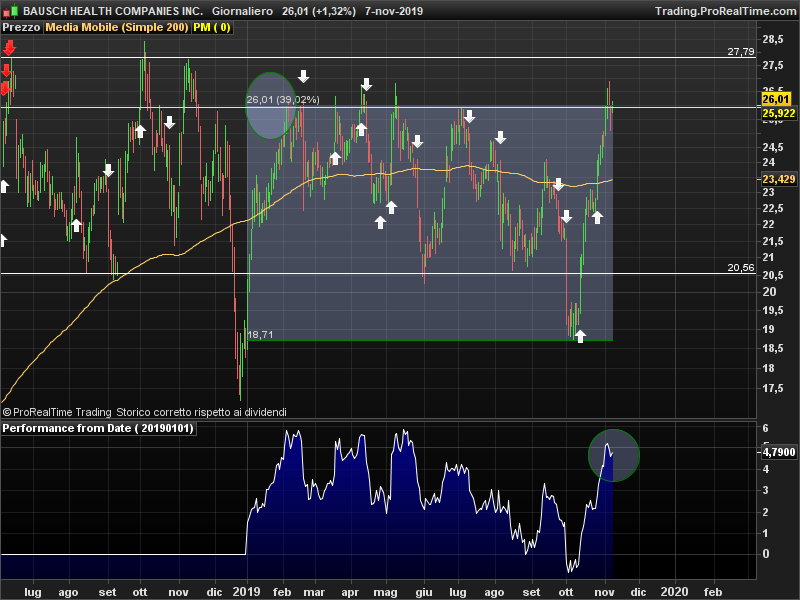
Task: Click the Giornaliero timeframe label
Action: point(242,11)
